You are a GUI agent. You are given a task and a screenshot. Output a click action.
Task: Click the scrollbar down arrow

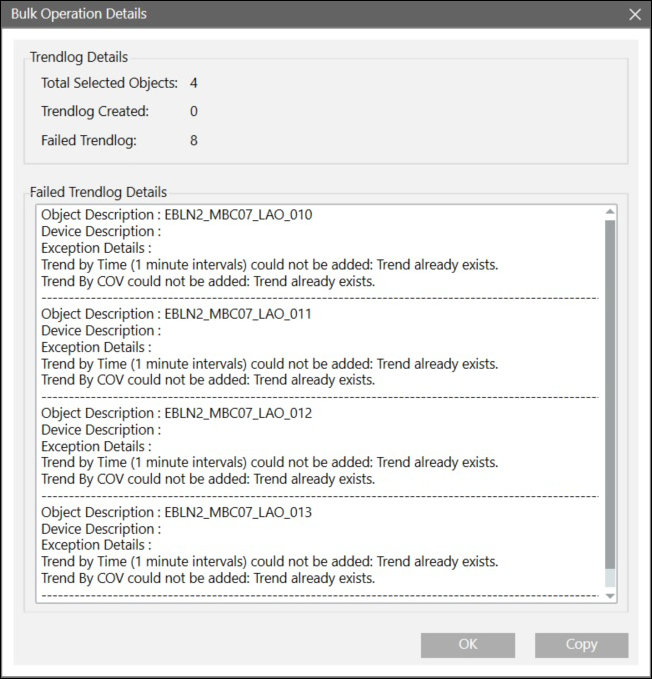(x=610, y=596)
